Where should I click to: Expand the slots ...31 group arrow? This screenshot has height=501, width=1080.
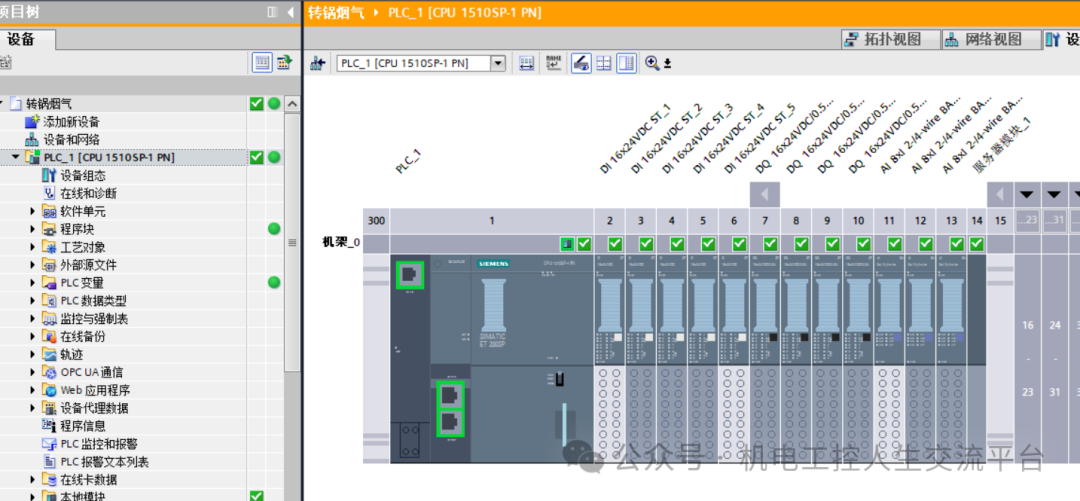point(1055,195)
